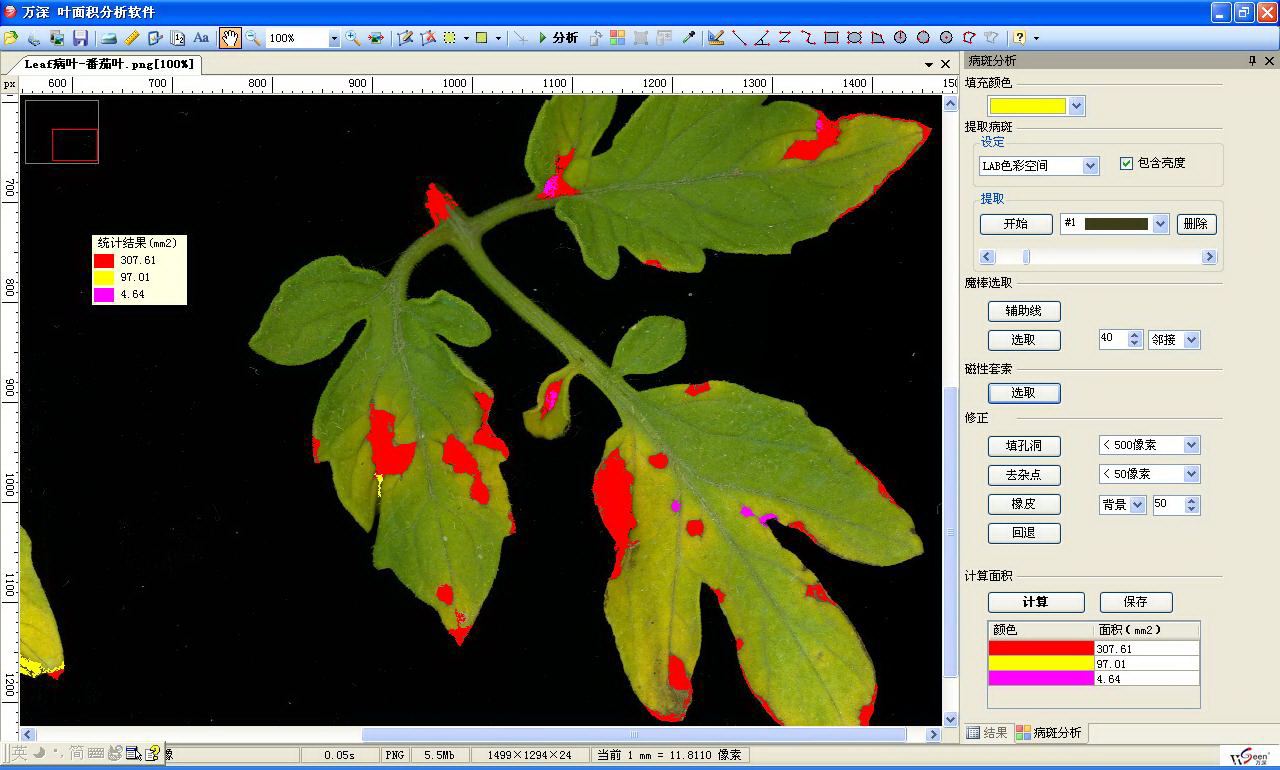Select the eyedropper color picker tool

click(688, 38)
